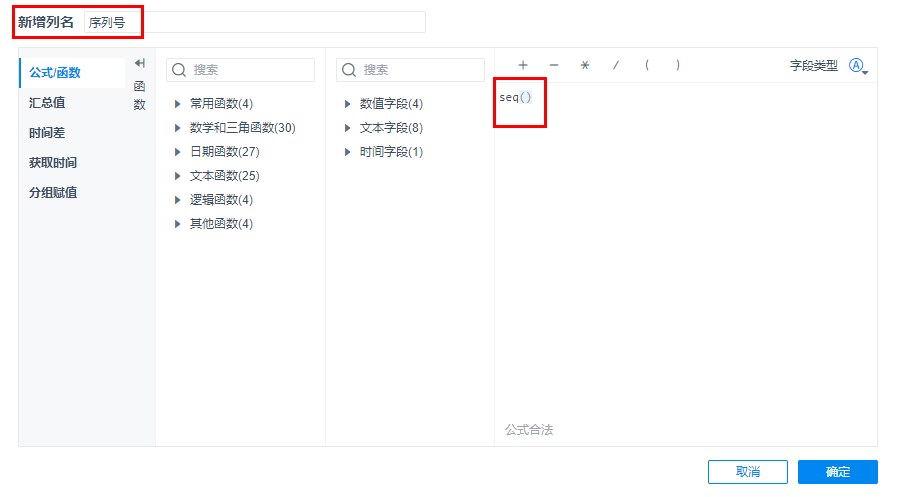Viewport: 897px width, 497px height.
Task: Collapse the function panel arrow icon
Action: (140, 63)
